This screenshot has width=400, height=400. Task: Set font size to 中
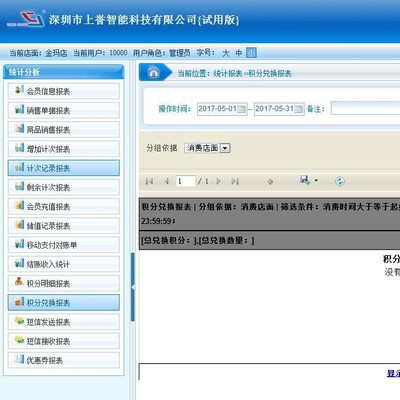pos(239,53)
